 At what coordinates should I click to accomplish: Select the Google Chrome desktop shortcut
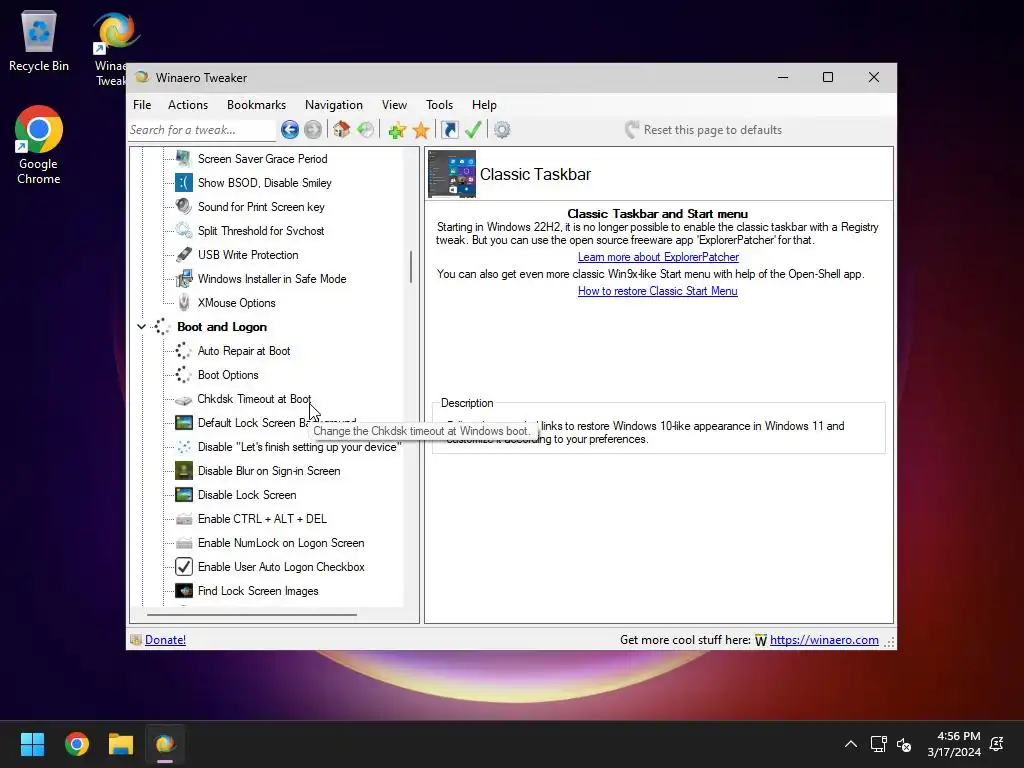point(39,145)
